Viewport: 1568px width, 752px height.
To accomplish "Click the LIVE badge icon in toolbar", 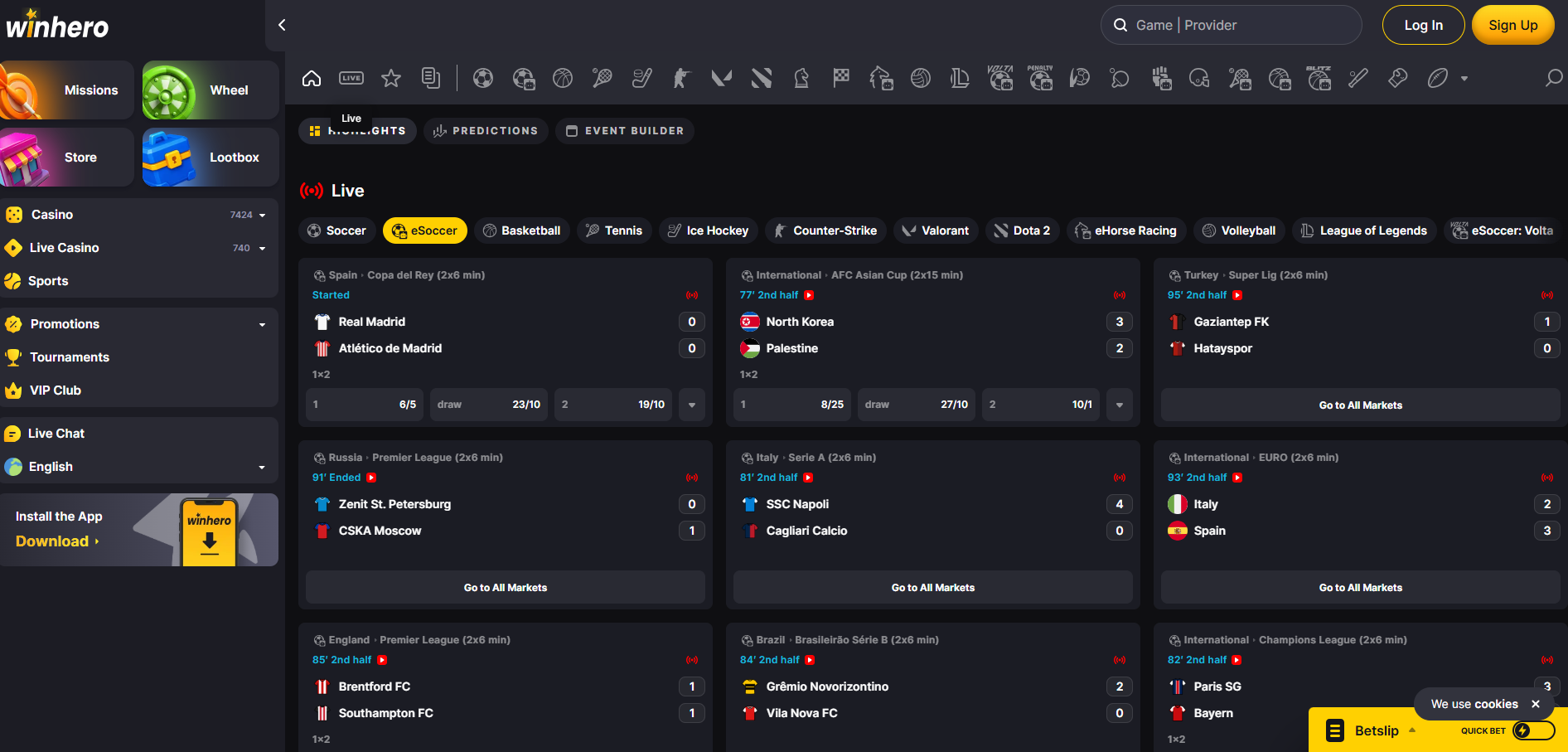I will [x=351, y=79].
